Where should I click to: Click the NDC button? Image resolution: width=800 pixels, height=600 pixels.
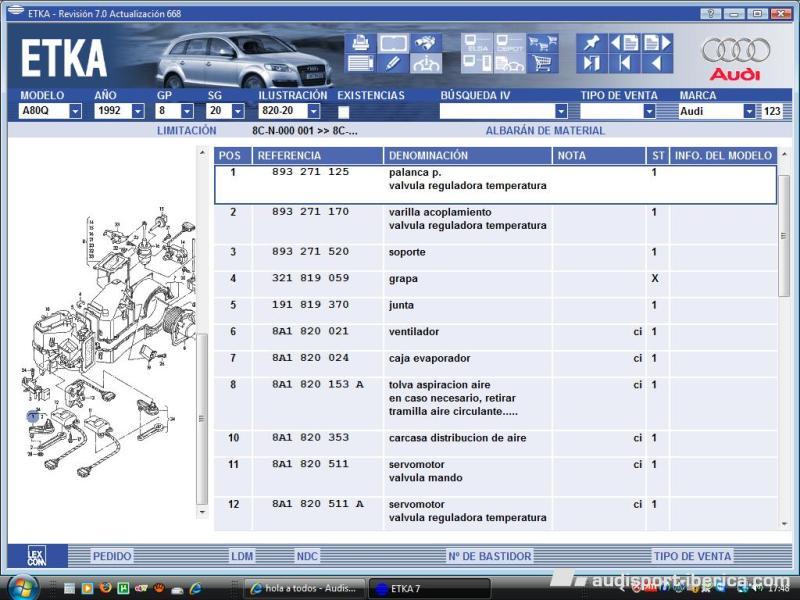pos(307,556)
